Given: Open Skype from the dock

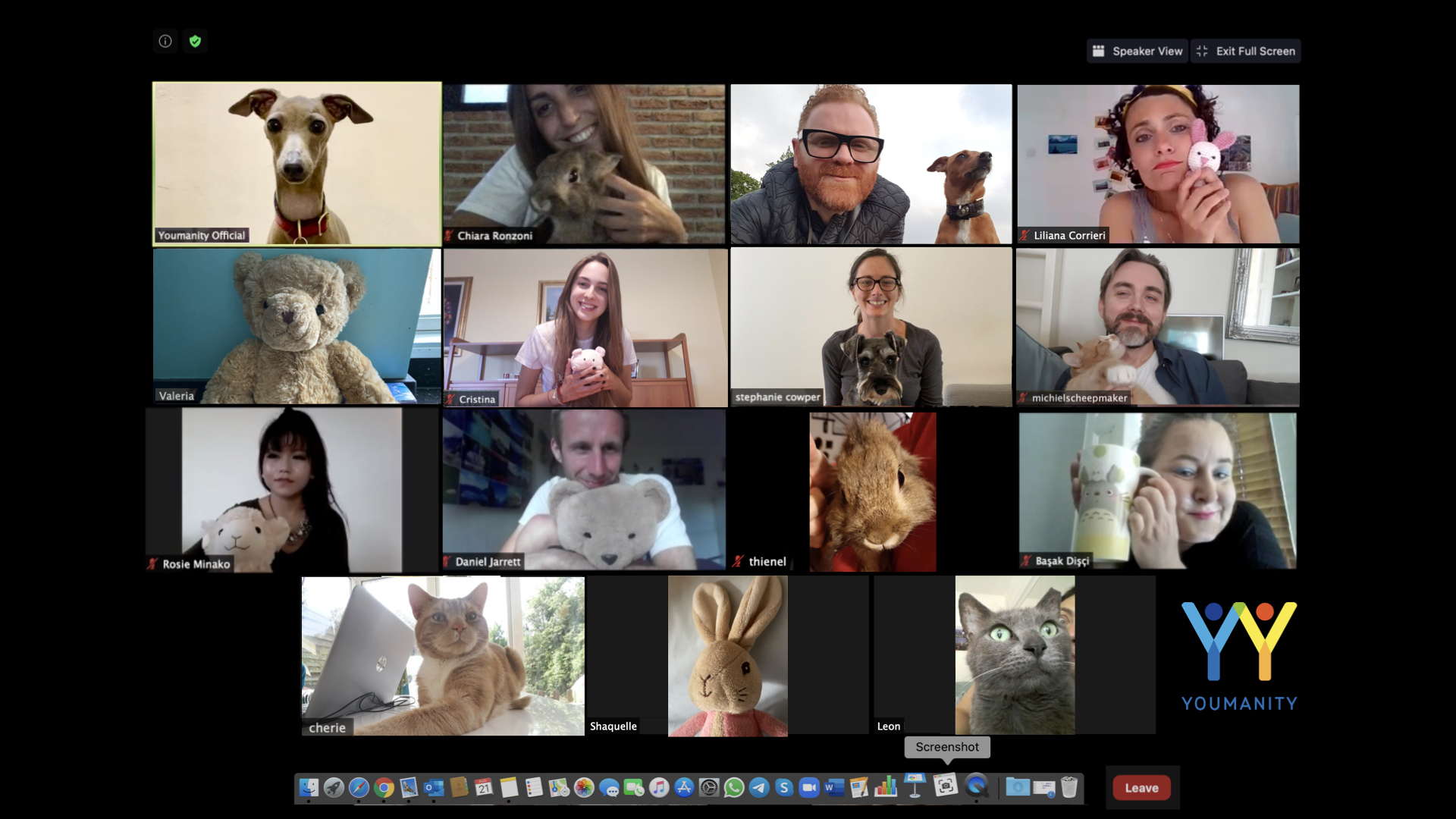Looking at the screenshot, I should coord(784,788).
